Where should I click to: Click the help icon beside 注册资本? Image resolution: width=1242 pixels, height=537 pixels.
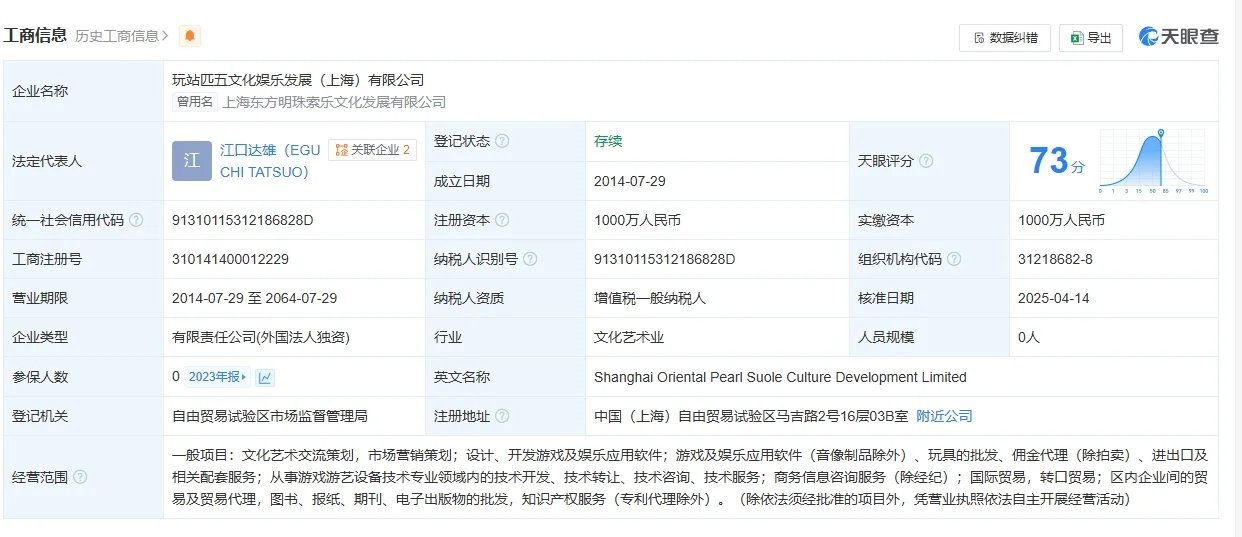(x=502, y=220)
